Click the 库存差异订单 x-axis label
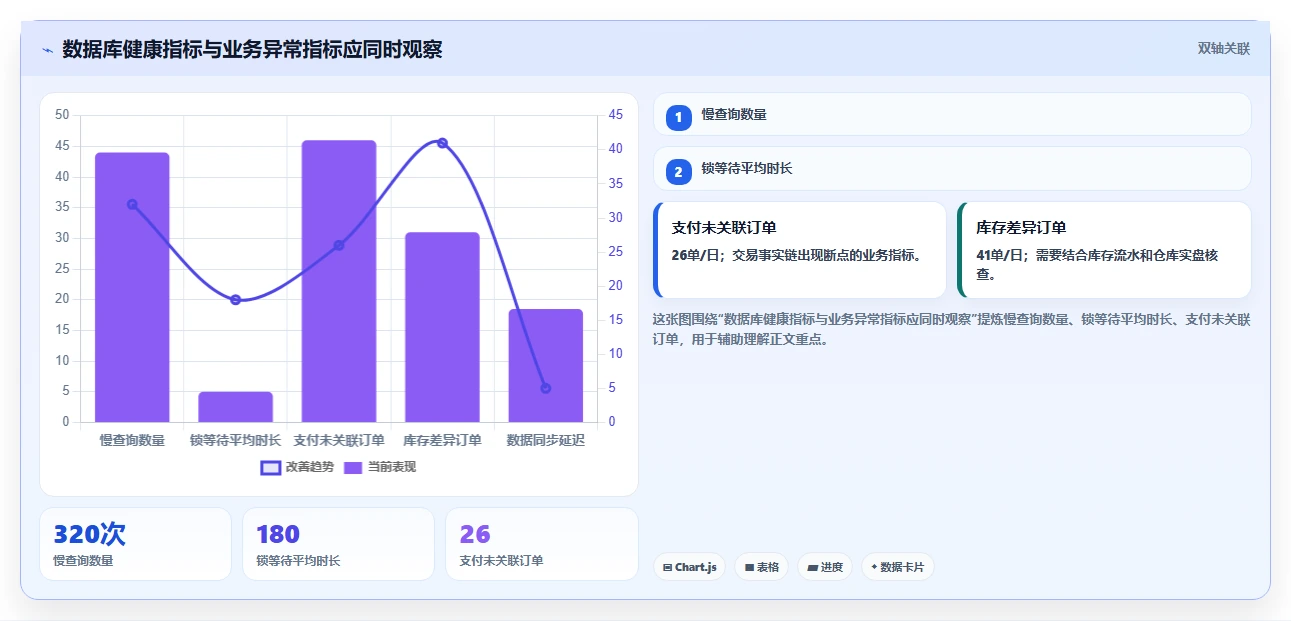The height and width of the screenshot is (621, 1291). [442, 440]
